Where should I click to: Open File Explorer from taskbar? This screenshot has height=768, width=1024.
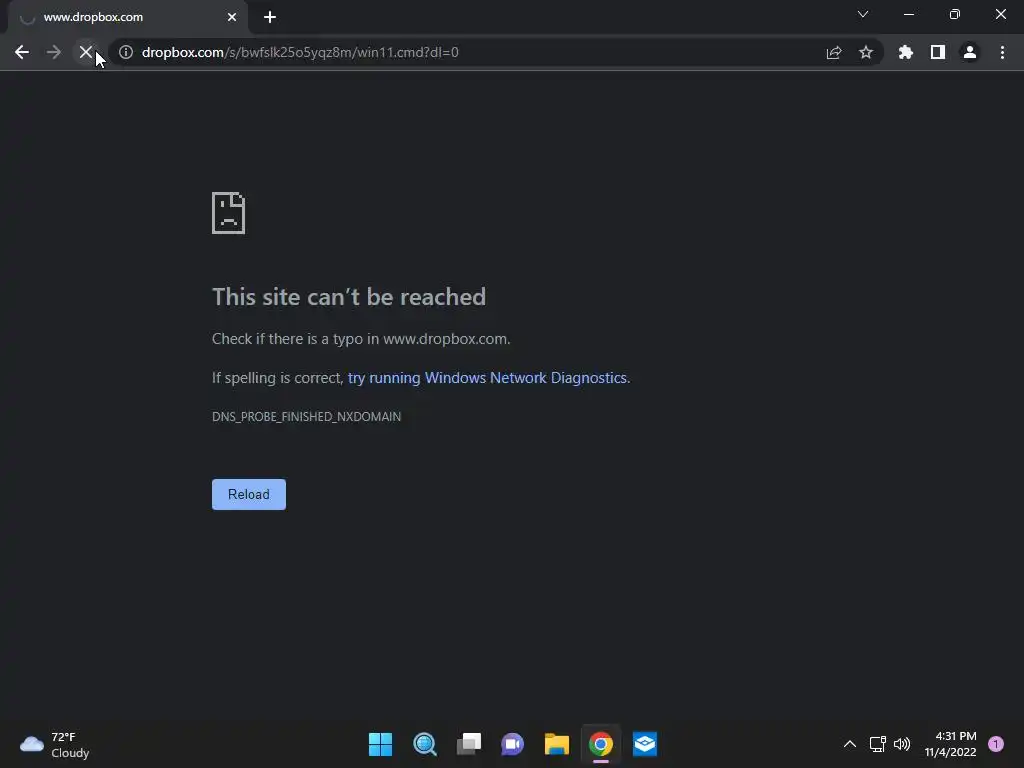(557, 744)
